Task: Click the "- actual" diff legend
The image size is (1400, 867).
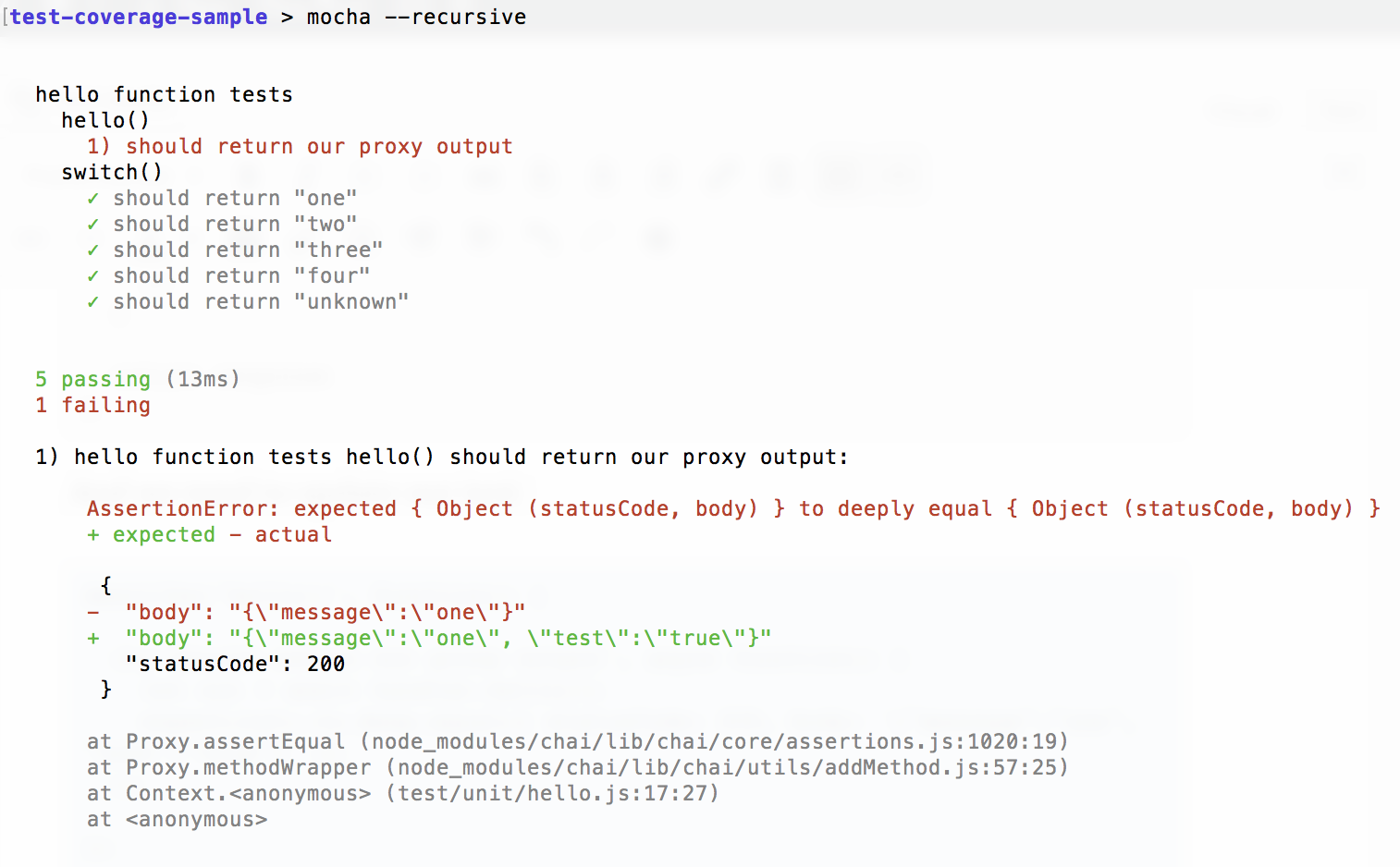Action: click(x=280, y=534)
